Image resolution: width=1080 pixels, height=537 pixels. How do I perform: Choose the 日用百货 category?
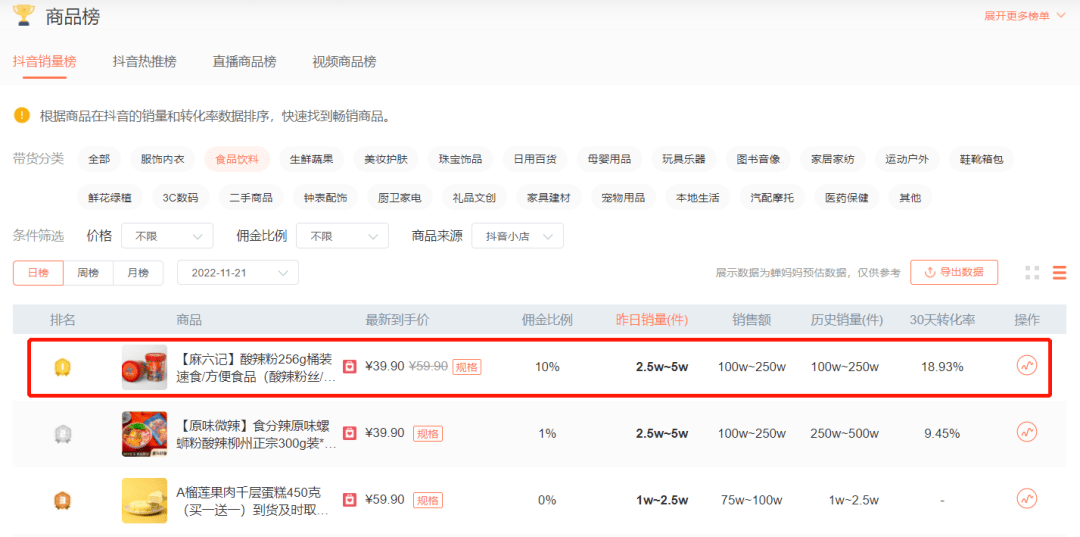pos(535,160)
